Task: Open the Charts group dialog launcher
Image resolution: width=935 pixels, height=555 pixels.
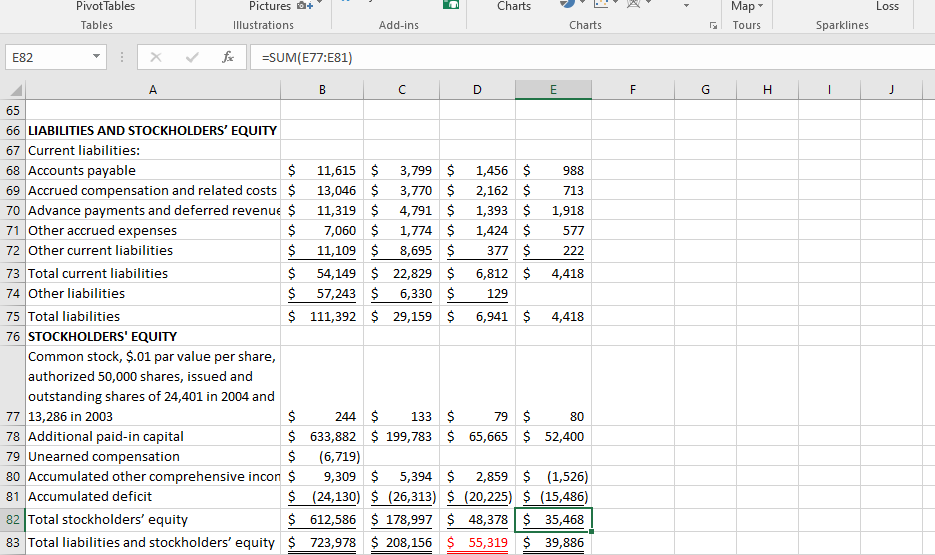Action: tap(713, 26)
